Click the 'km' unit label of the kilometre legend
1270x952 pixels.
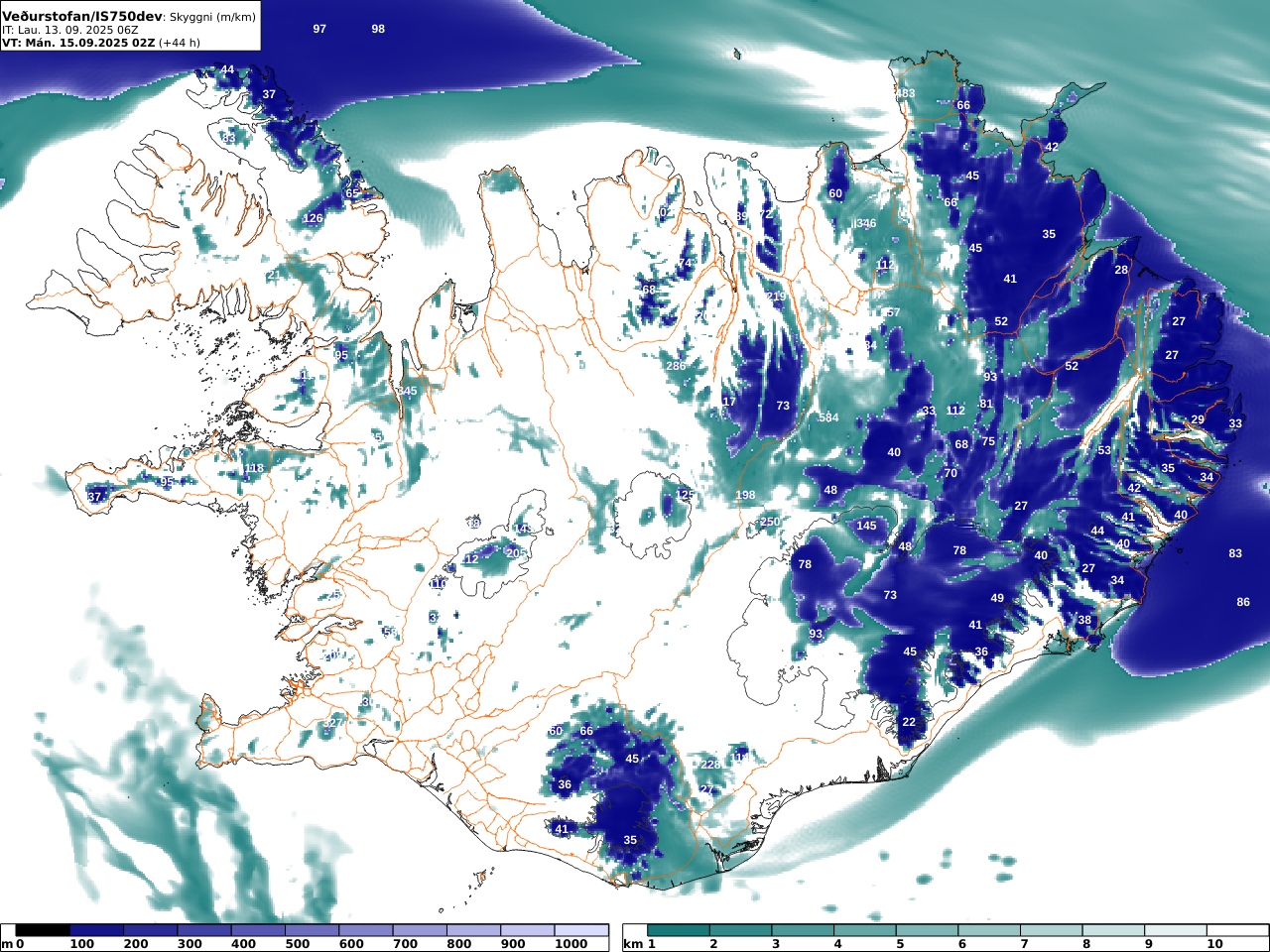(x=632, y=944)
